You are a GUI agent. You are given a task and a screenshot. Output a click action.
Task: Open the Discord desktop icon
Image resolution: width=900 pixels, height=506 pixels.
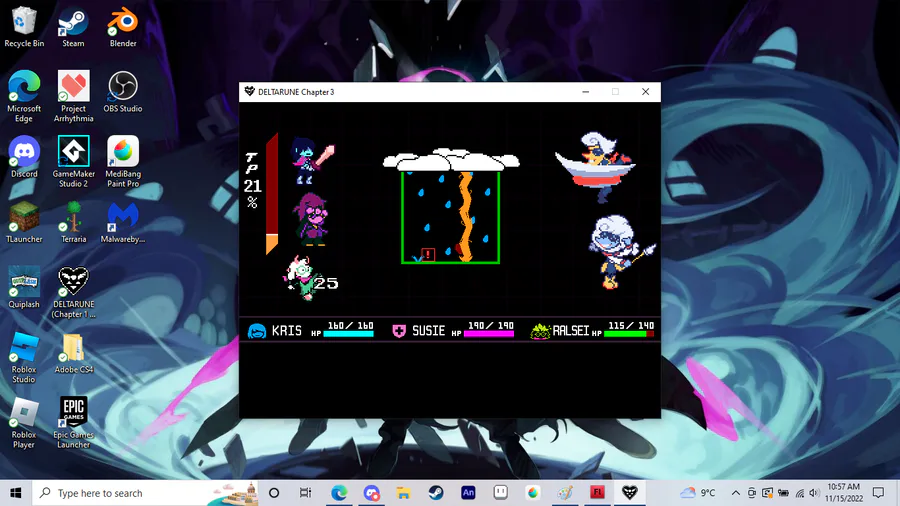[24, 157]
